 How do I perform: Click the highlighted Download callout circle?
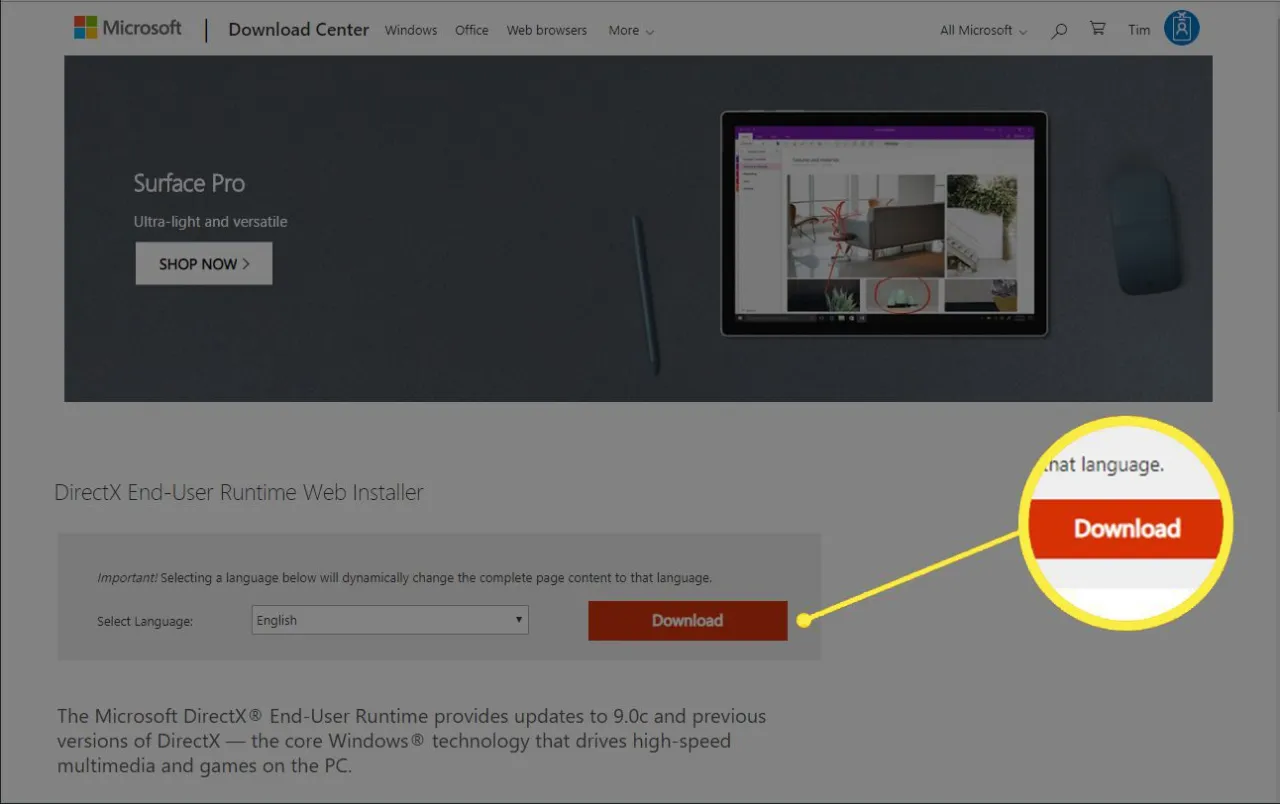tap(1126, 528)
